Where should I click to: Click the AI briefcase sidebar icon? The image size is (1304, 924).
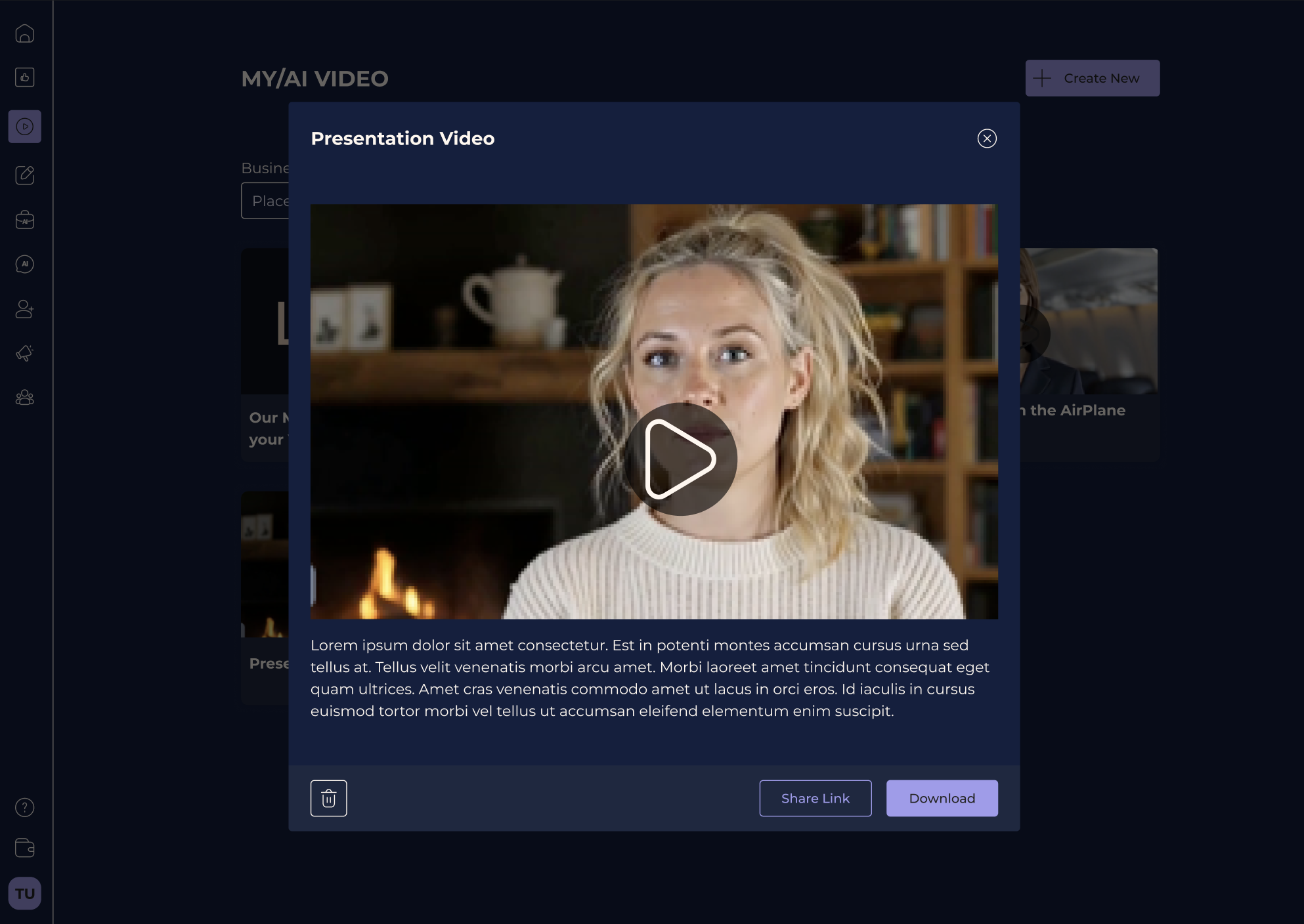[x=25, y=220]
